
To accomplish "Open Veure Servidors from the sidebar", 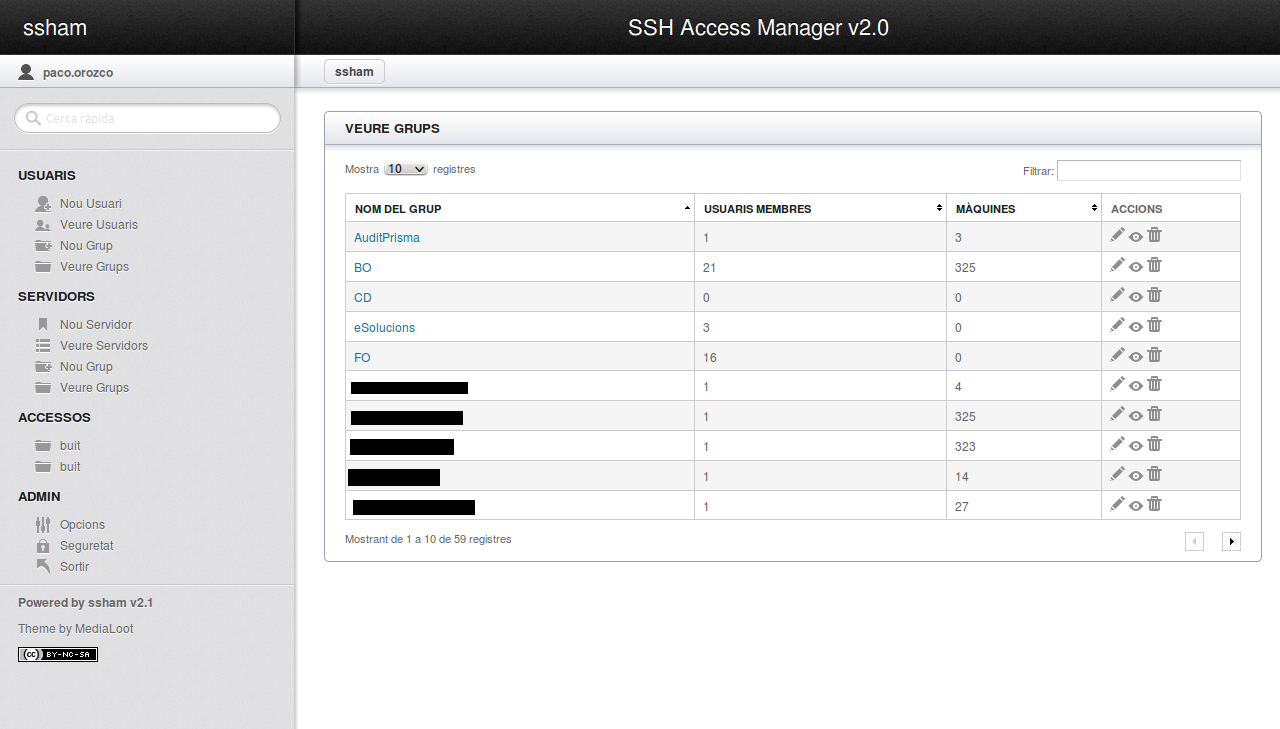I will coord(103,345).
